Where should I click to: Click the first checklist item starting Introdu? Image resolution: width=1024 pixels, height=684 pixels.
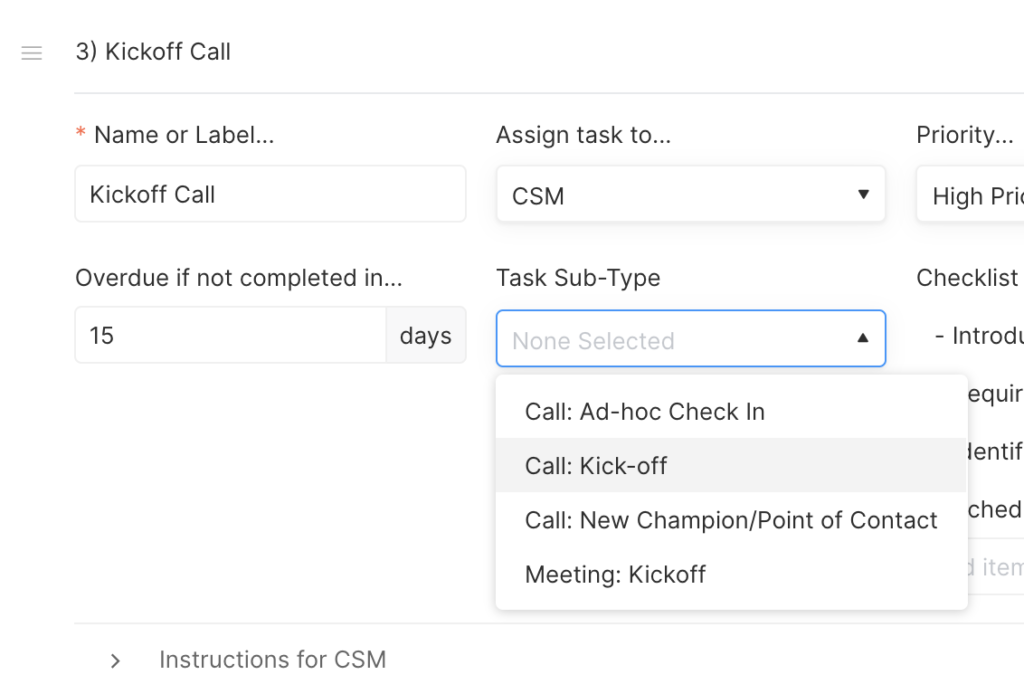point(979,335)
